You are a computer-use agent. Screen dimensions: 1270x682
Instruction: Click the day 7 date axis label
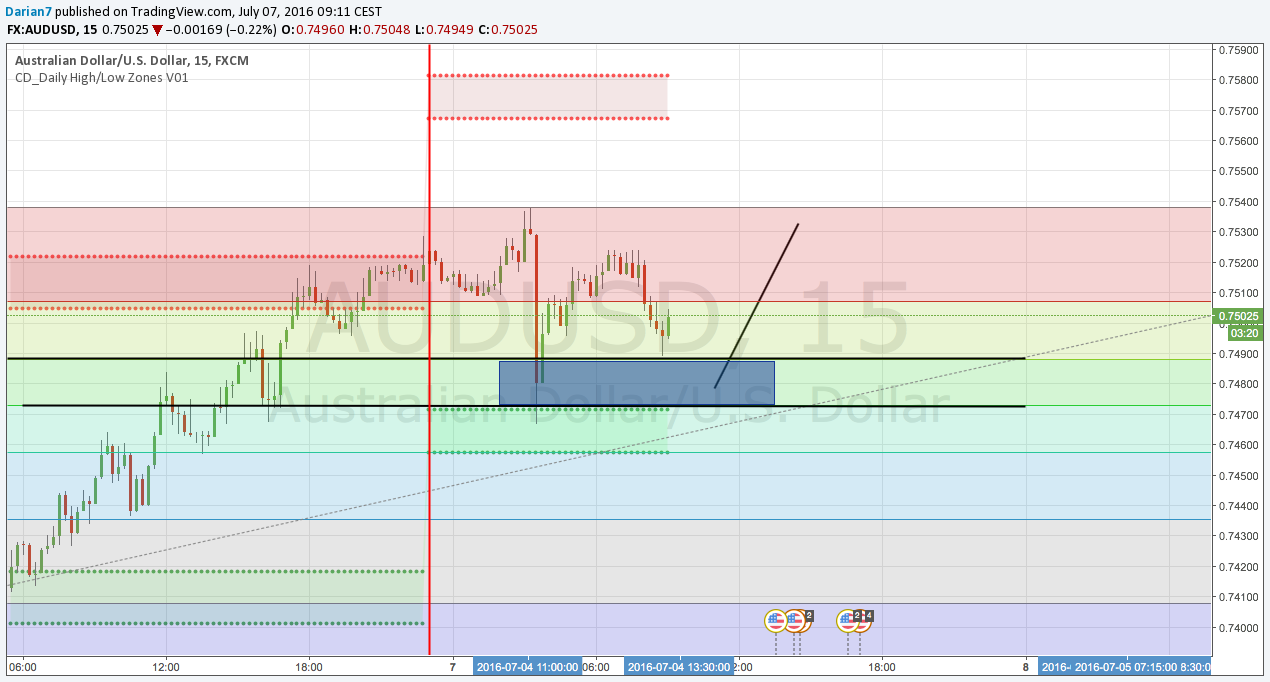453,667
